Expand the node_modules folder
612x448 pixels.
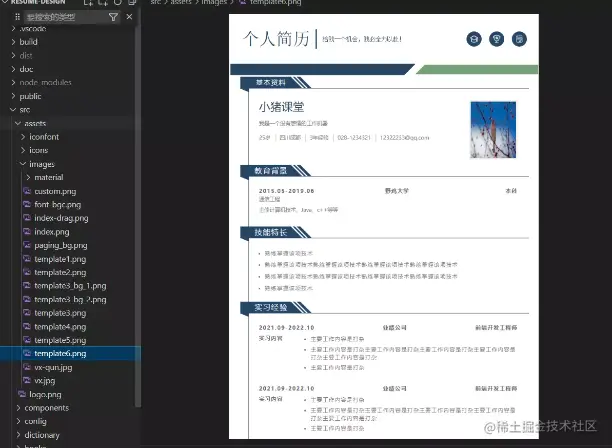click(45, 82)
